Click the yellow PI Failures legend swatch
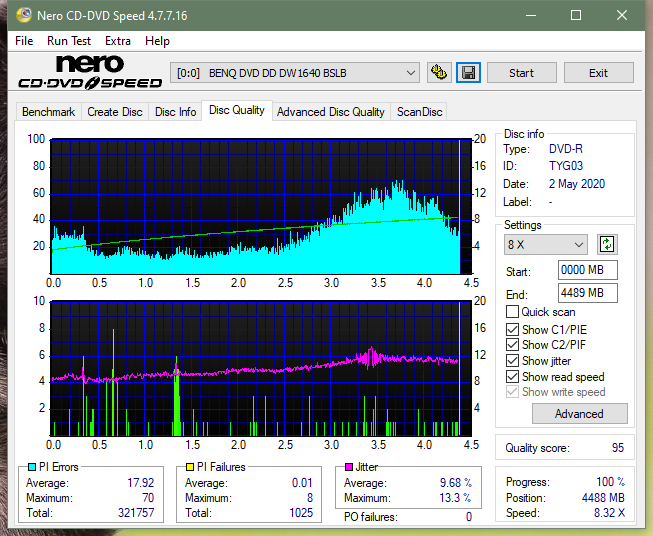The image size is (653, 536). 190,467
